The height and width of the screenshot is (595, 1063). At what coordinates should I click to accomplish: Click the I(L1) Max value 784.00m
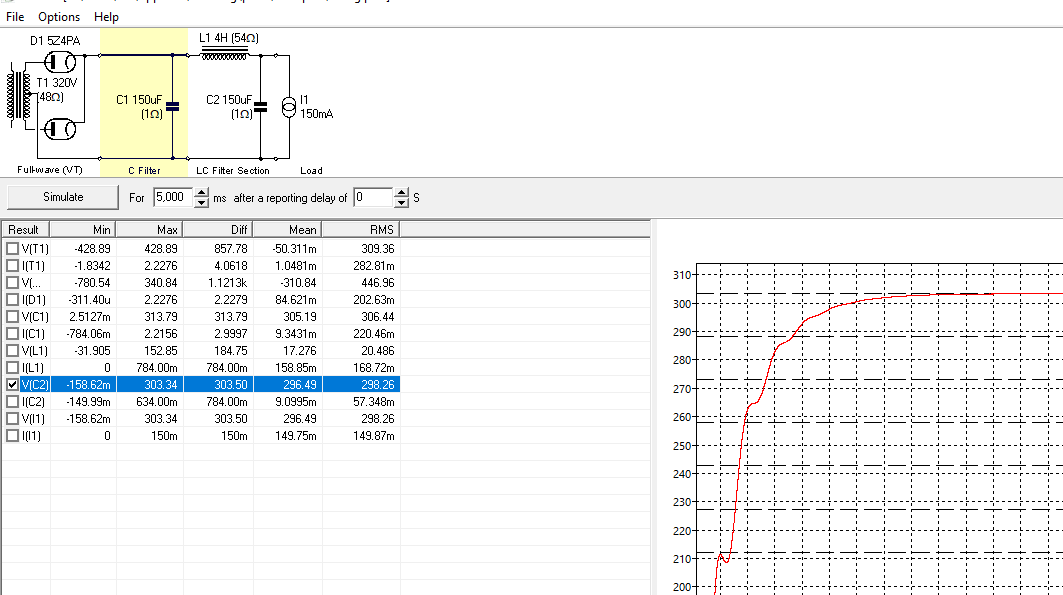tap(156, 367)
